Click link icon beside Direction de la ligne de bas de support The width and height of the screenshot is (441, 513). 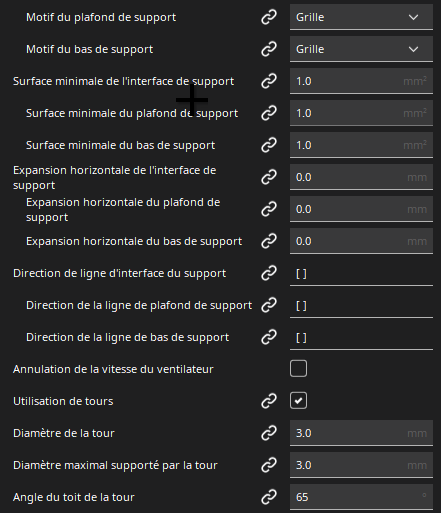[269, 337]
